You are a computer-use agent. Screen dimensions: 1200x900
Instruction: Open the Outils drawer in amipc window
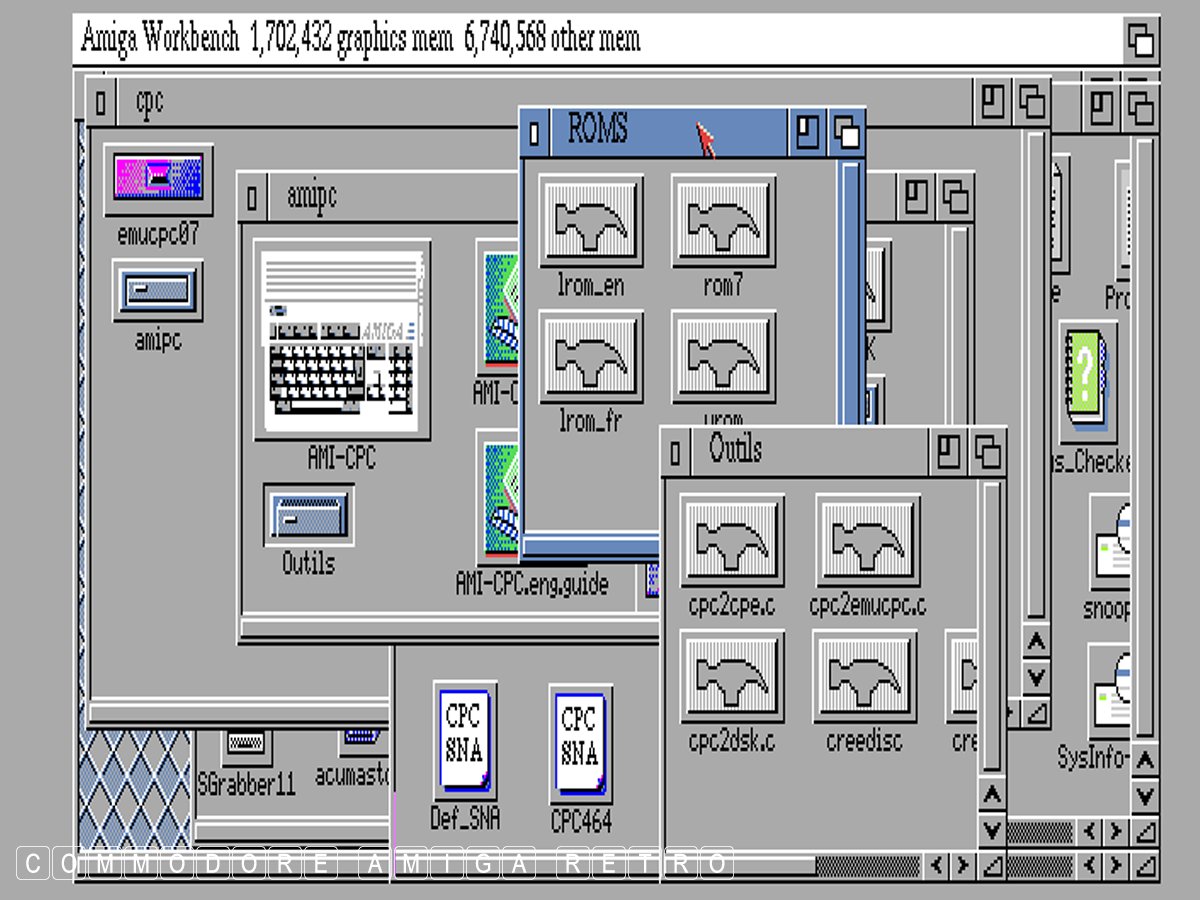(x=308, y=516)
